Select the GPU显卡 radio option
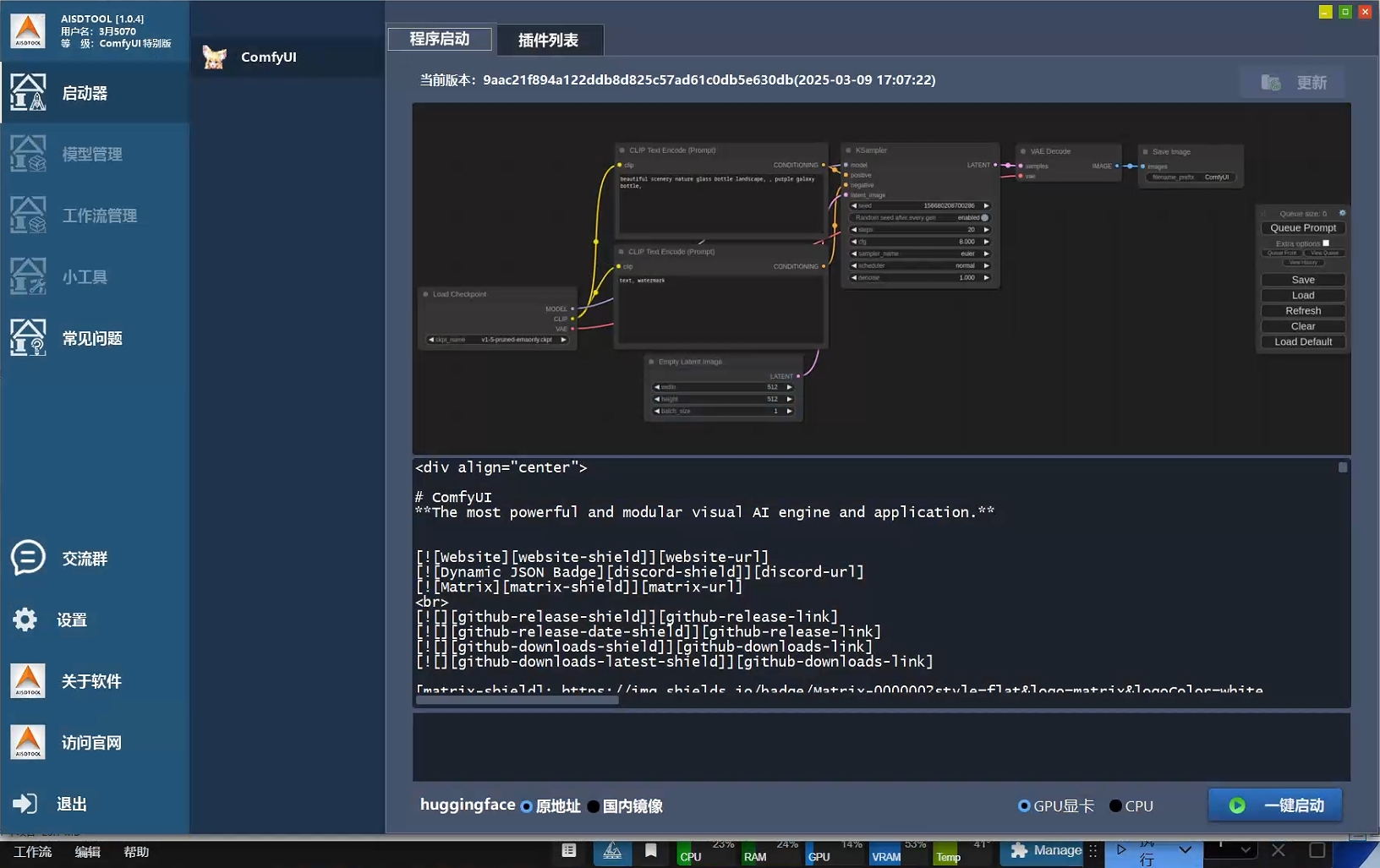Screen dimensions: 1380x868 point(1024,806)
